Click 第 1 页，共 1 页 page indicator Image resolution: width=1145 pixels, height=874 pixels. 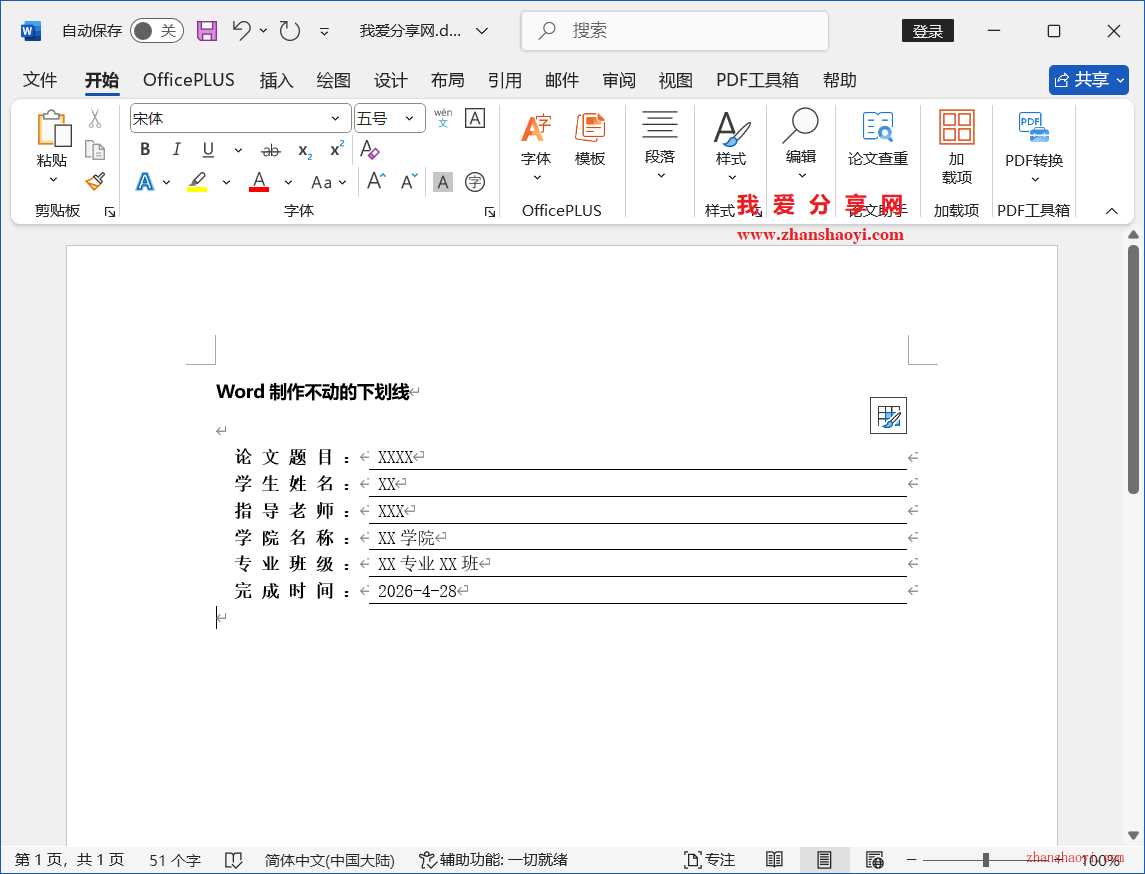point(69,860)
